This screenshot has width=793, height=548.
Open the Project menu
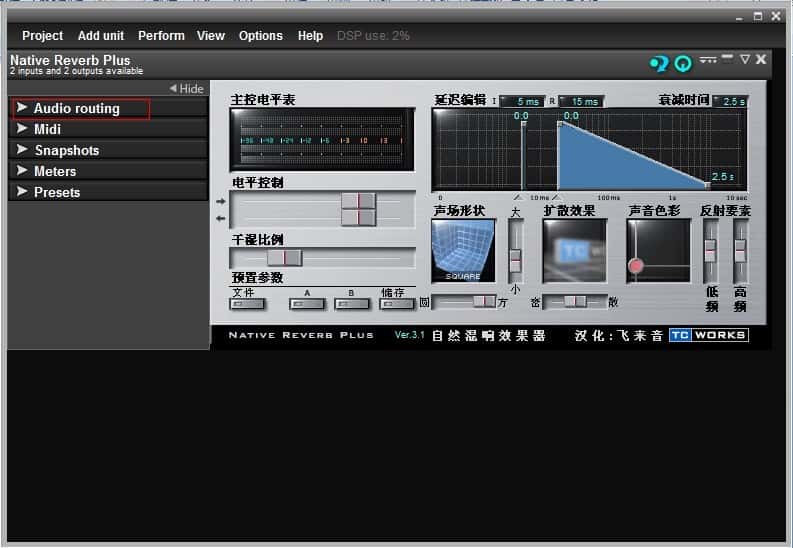42,36
